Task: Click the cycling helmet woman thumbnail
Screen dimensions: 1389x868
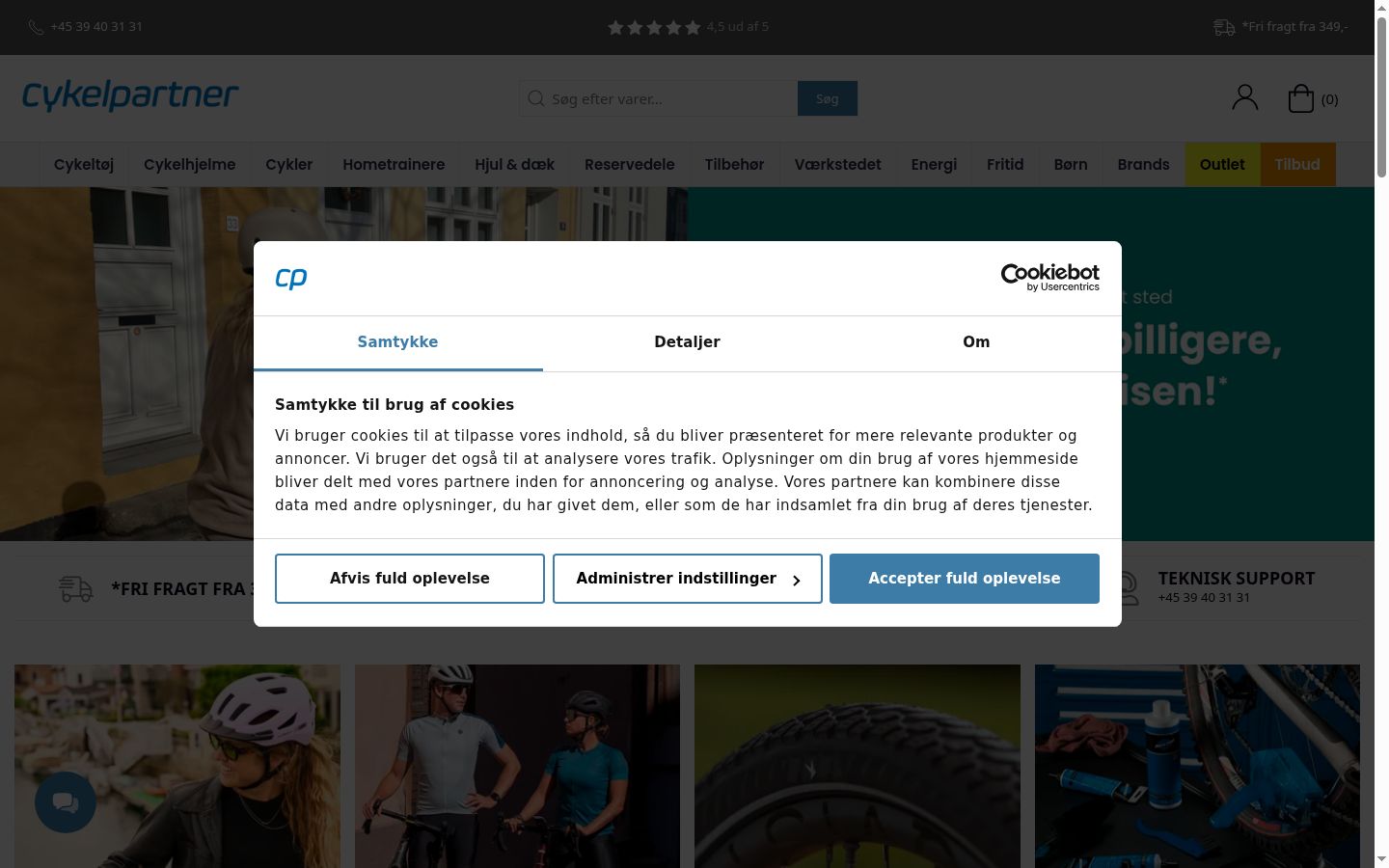Action: coord(177,766)
